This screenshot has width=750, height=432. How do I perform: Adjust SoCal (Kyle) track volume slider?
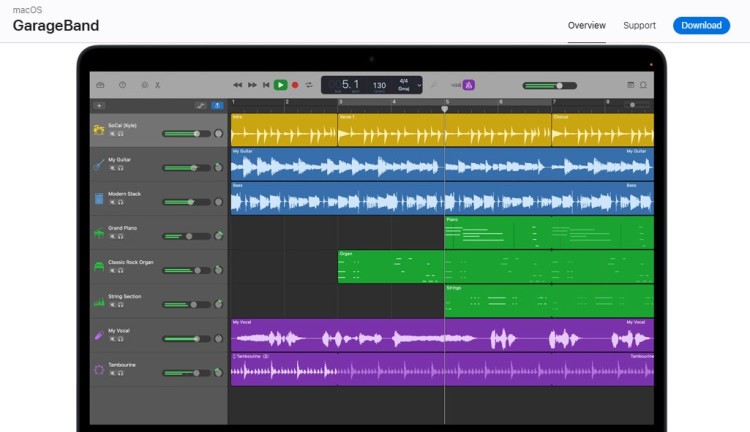click(x=187, y=134)
